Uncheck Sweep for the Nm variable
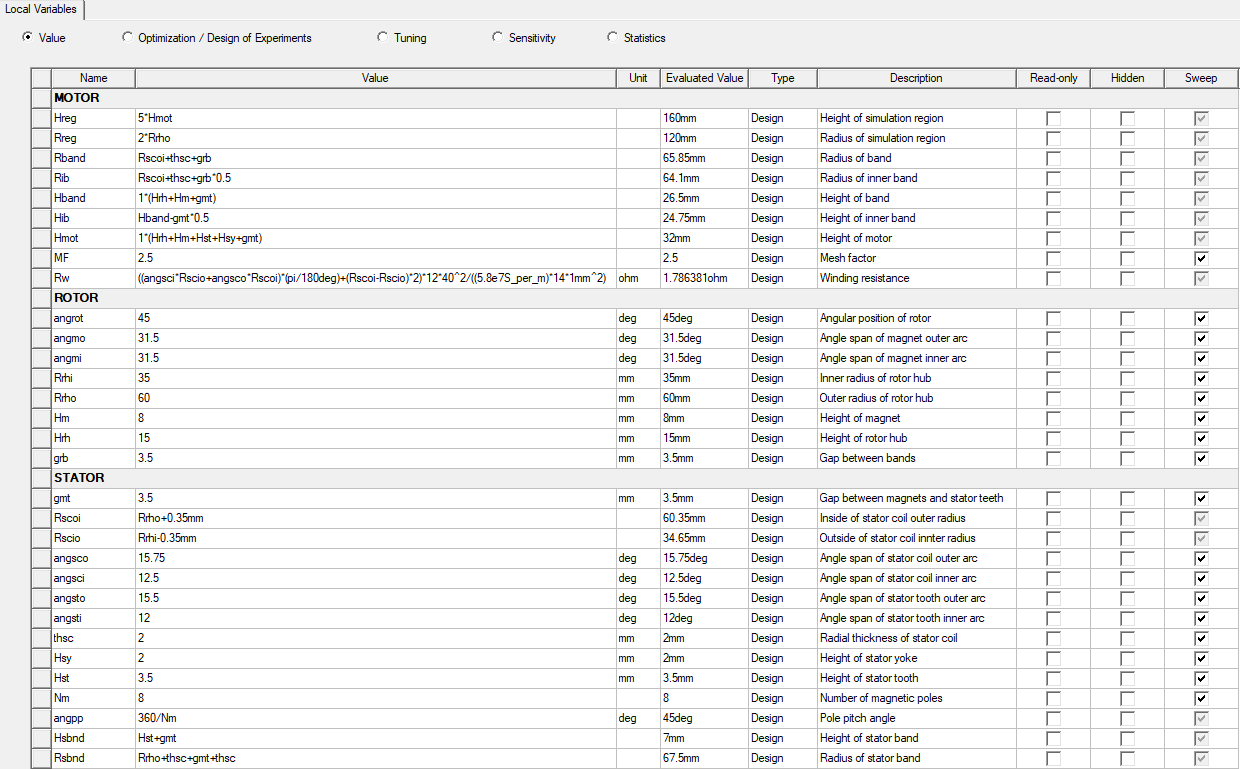Viewport: 1240px width, 769px height. 1201,698
